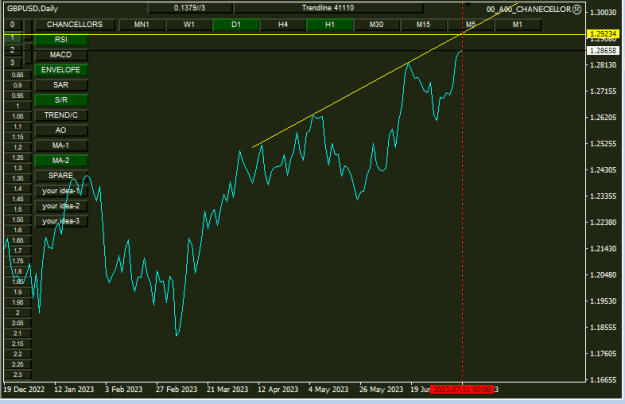Click the 0 button beside CHANCELLORS
This screenshot has height=404, width=625.
(x=13, y=25)
